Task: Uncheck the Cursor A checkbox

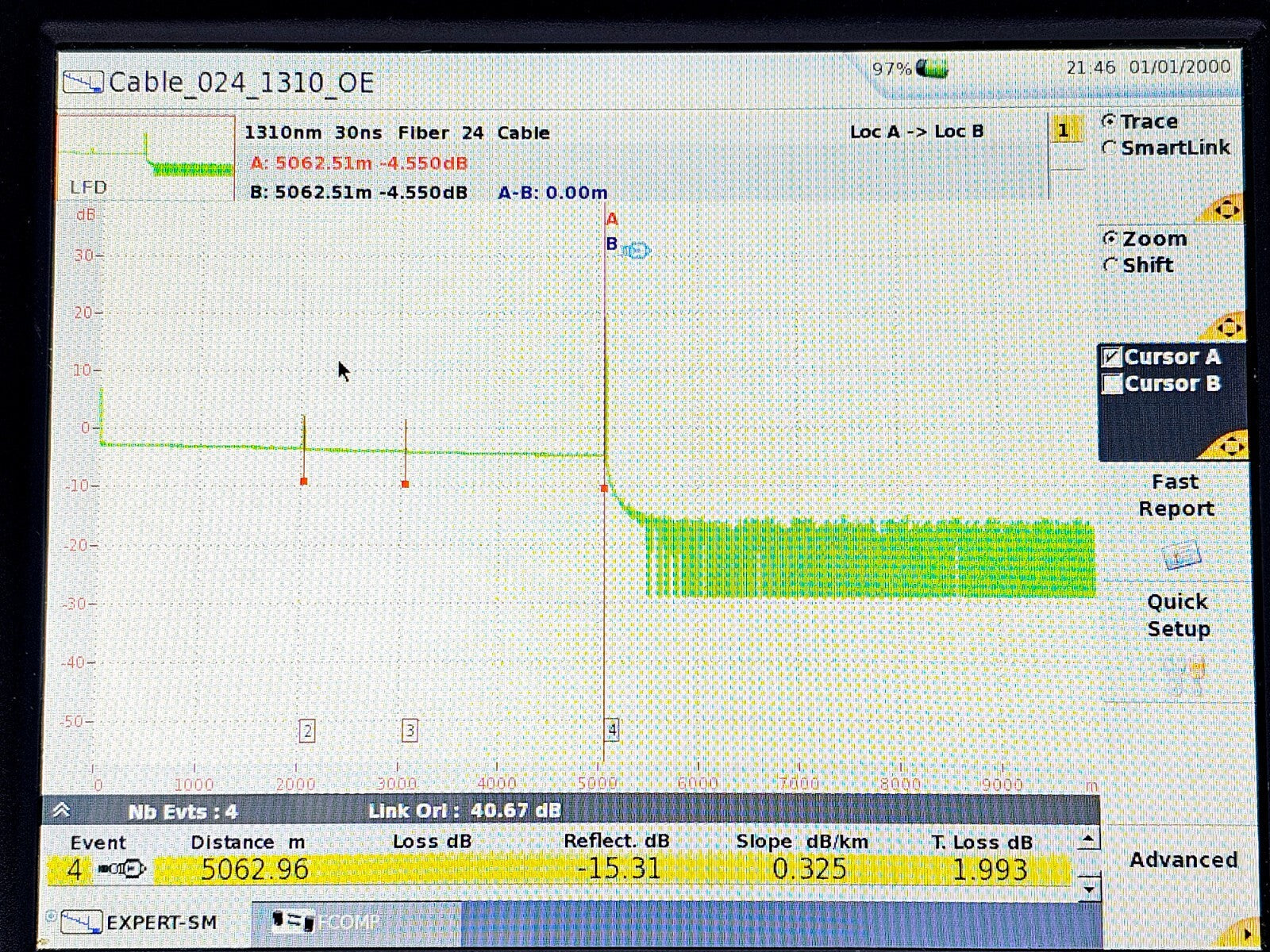Action: point(1113,357)
